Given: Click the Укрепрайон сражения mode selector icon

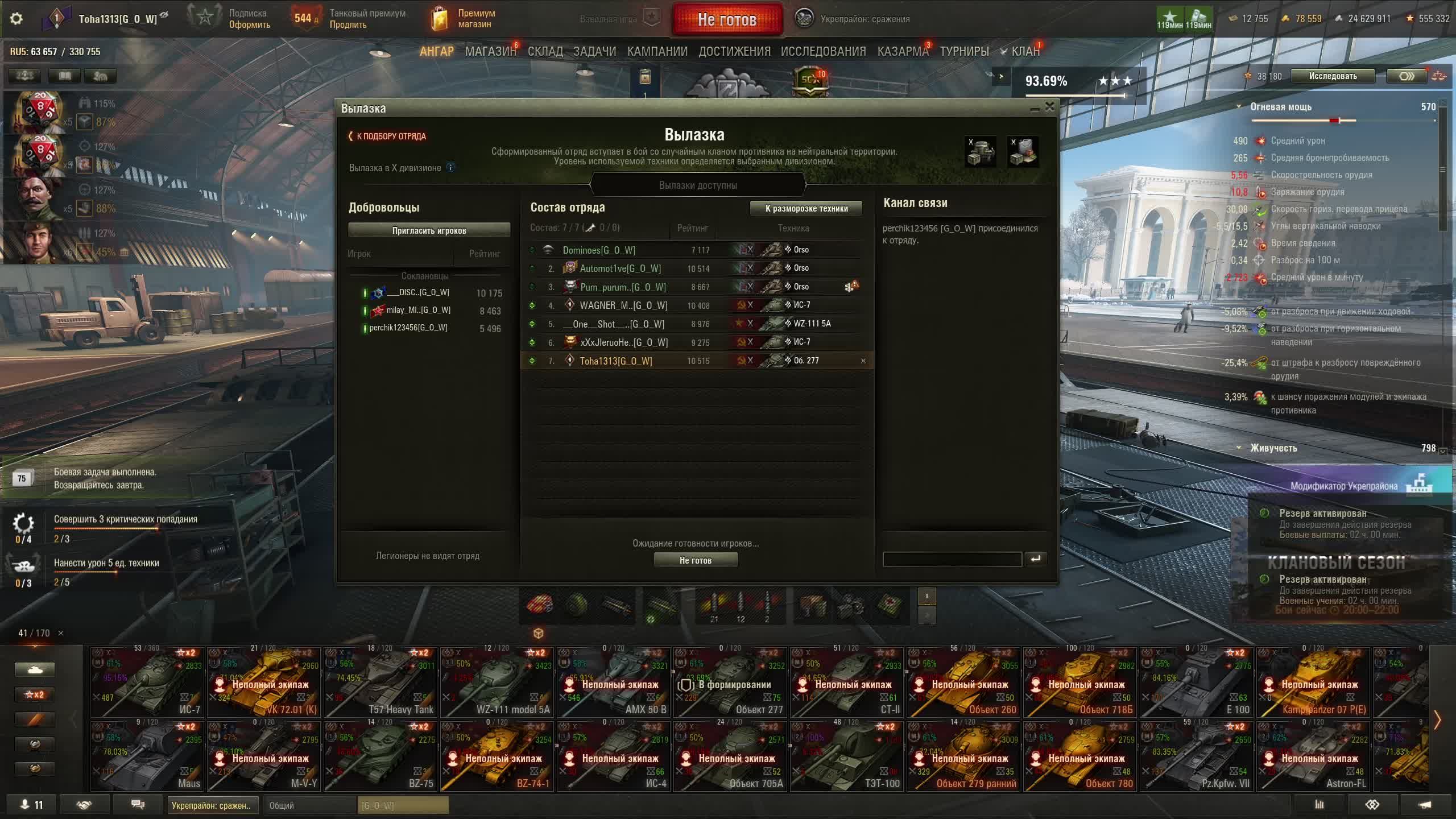Looking at the screenshot, I should click(804, 19).
